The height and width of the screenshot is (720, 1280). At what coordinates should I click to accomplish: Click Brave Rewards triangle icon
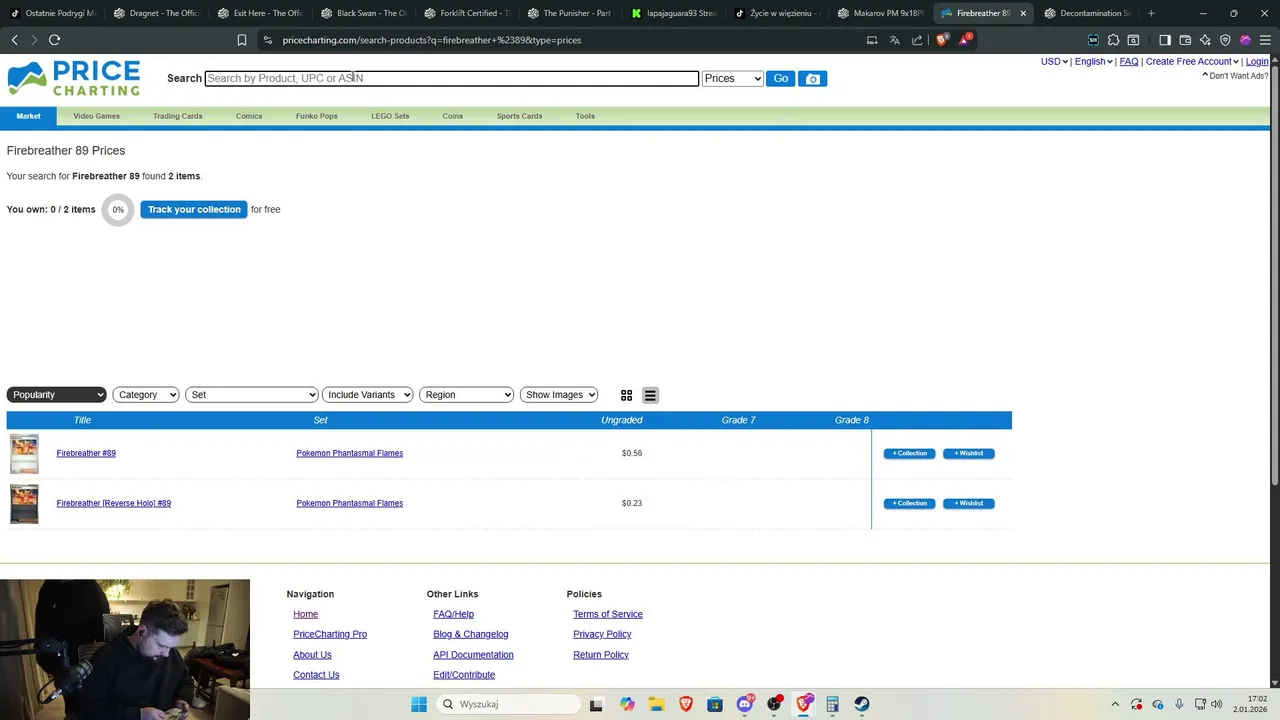[965, 40]
